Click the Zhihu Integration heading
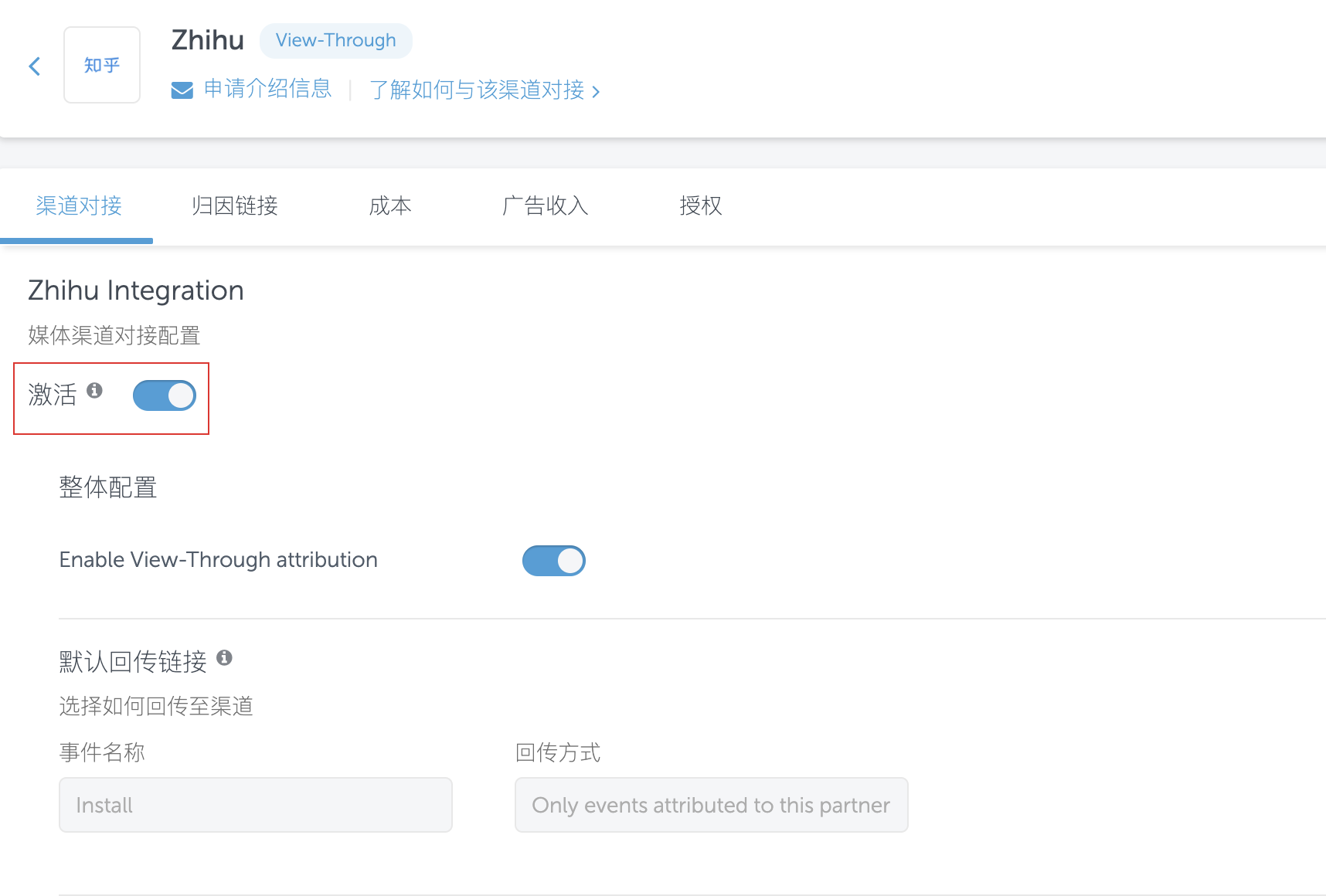This screenshot has width=1326, height=896. (x=136, y=290)
